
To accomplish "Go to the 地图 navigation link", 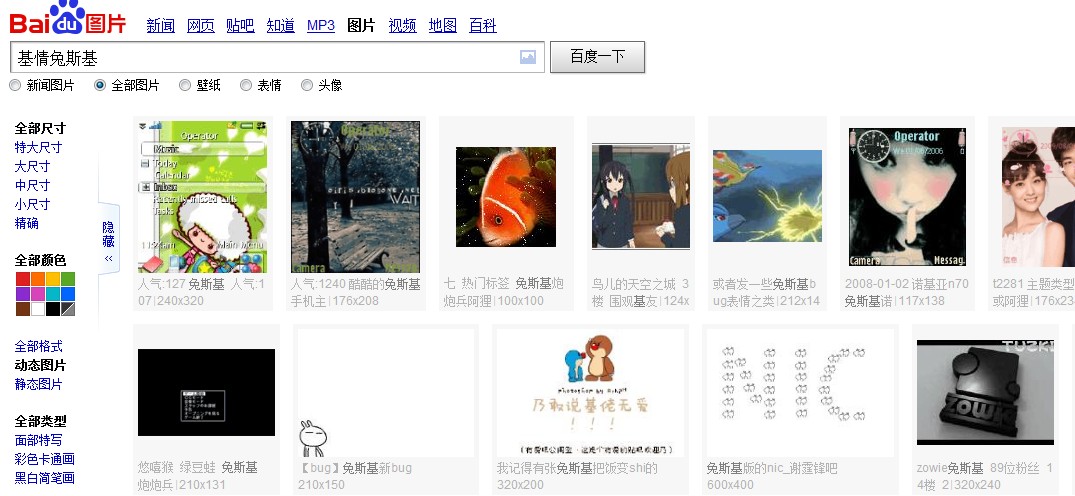I will click(x=442, y=26).
